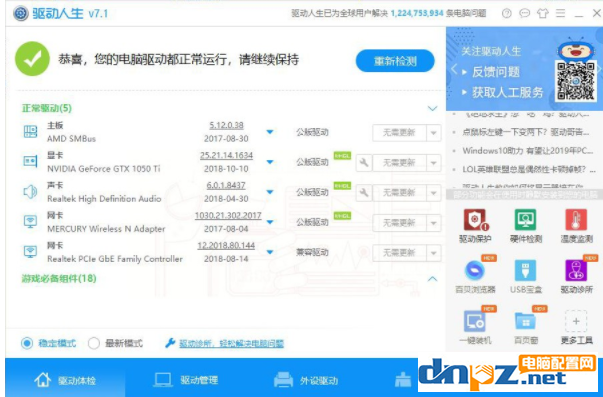This screenshot has height=397, width=603.
Task: Open version dropdown for Realtek PCIe 12.2018.80.144
Action: point(270,252)
